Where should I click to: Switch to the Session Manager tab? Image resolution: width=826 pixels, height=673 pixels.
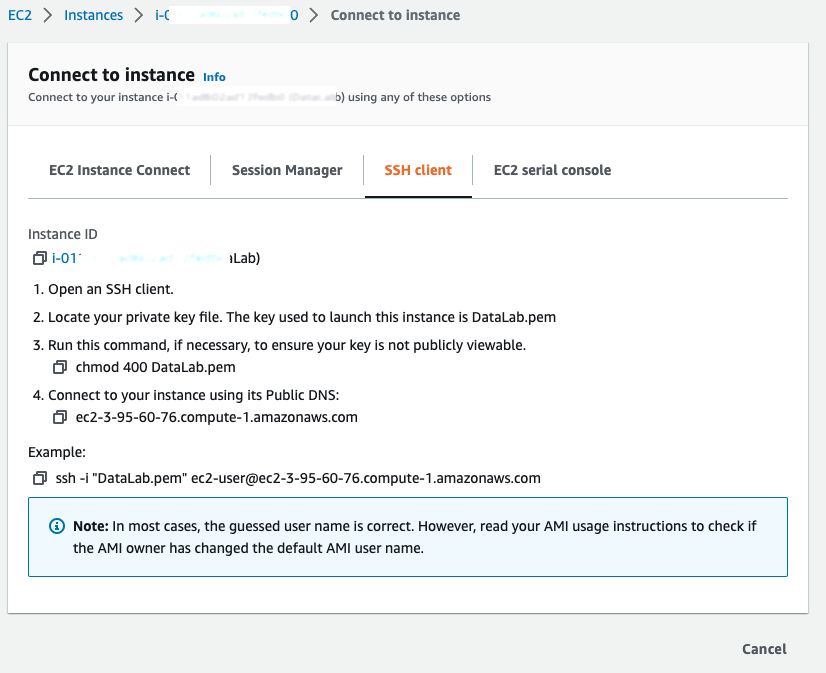[287, 170]
